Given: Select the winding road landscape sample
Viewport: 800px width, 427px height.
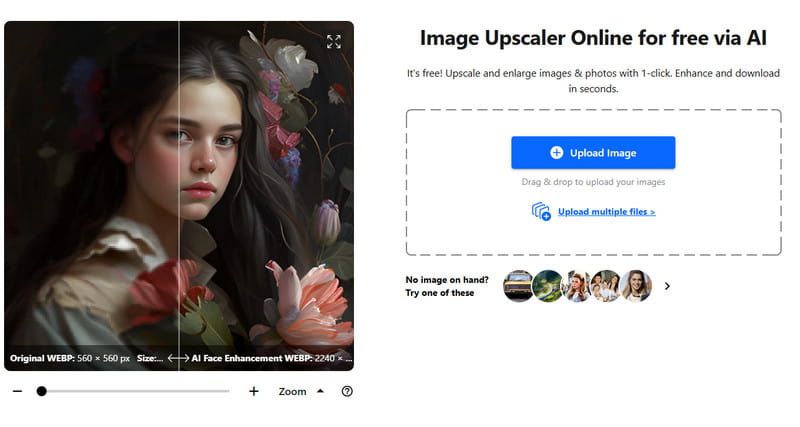Looking at the screenshot, I should pyautogui.click(x=548, y=286).
